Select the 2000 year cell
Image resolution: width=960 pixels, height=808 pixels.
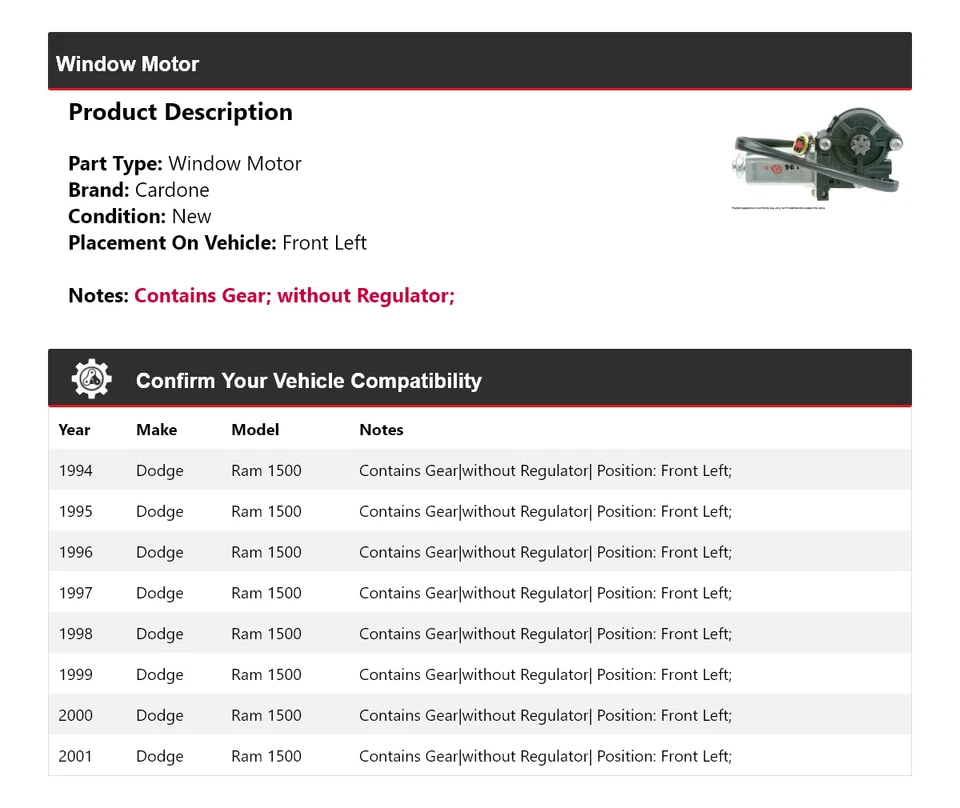pyautogui.click(x=75, y=716)
